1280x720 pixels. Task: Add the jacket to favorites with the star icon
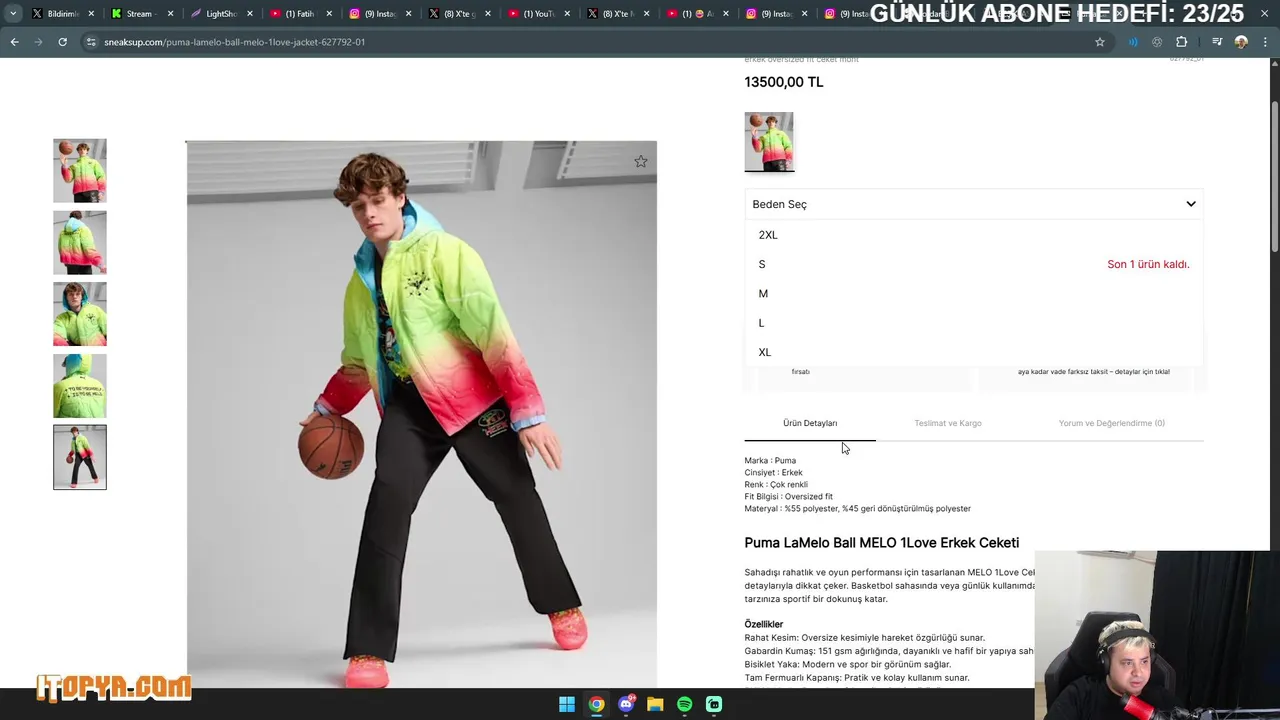[x=641, y=161]
